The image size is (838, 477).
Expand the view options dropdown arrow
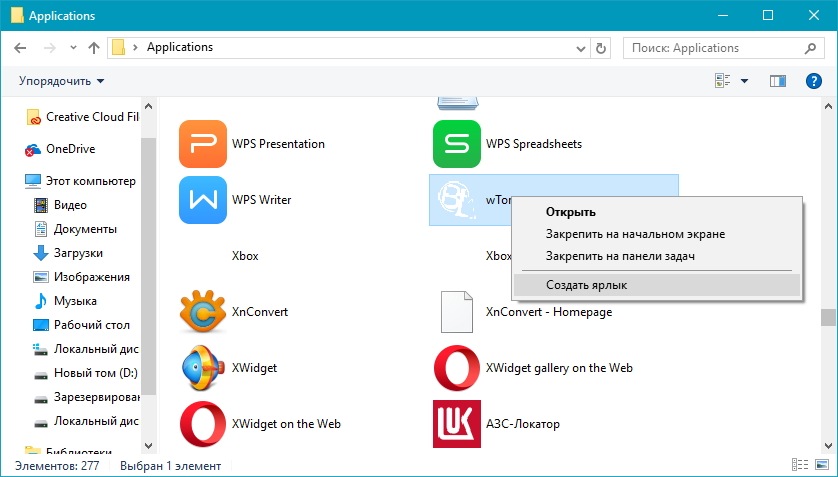(x=744, y=81)
